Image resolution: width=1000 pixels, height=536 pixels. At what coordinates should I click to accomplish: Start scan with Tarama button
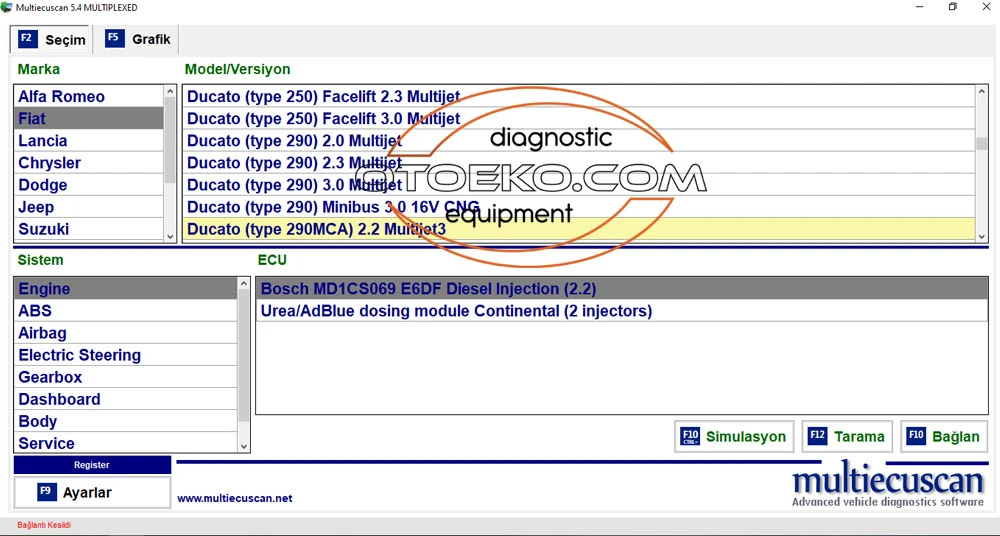[x=847, y=436]
